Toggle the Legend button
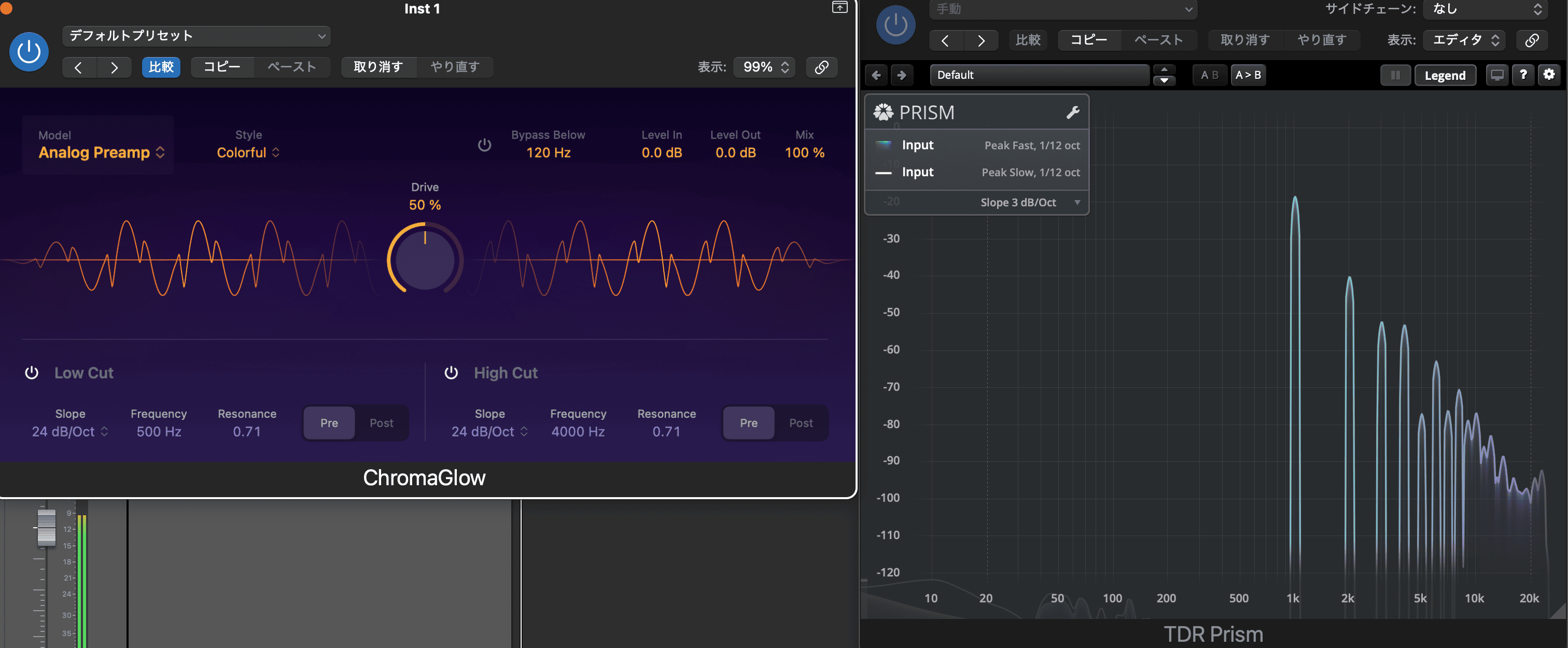The height and width of the screenshot is (648, 1568). pos(1445,76)
